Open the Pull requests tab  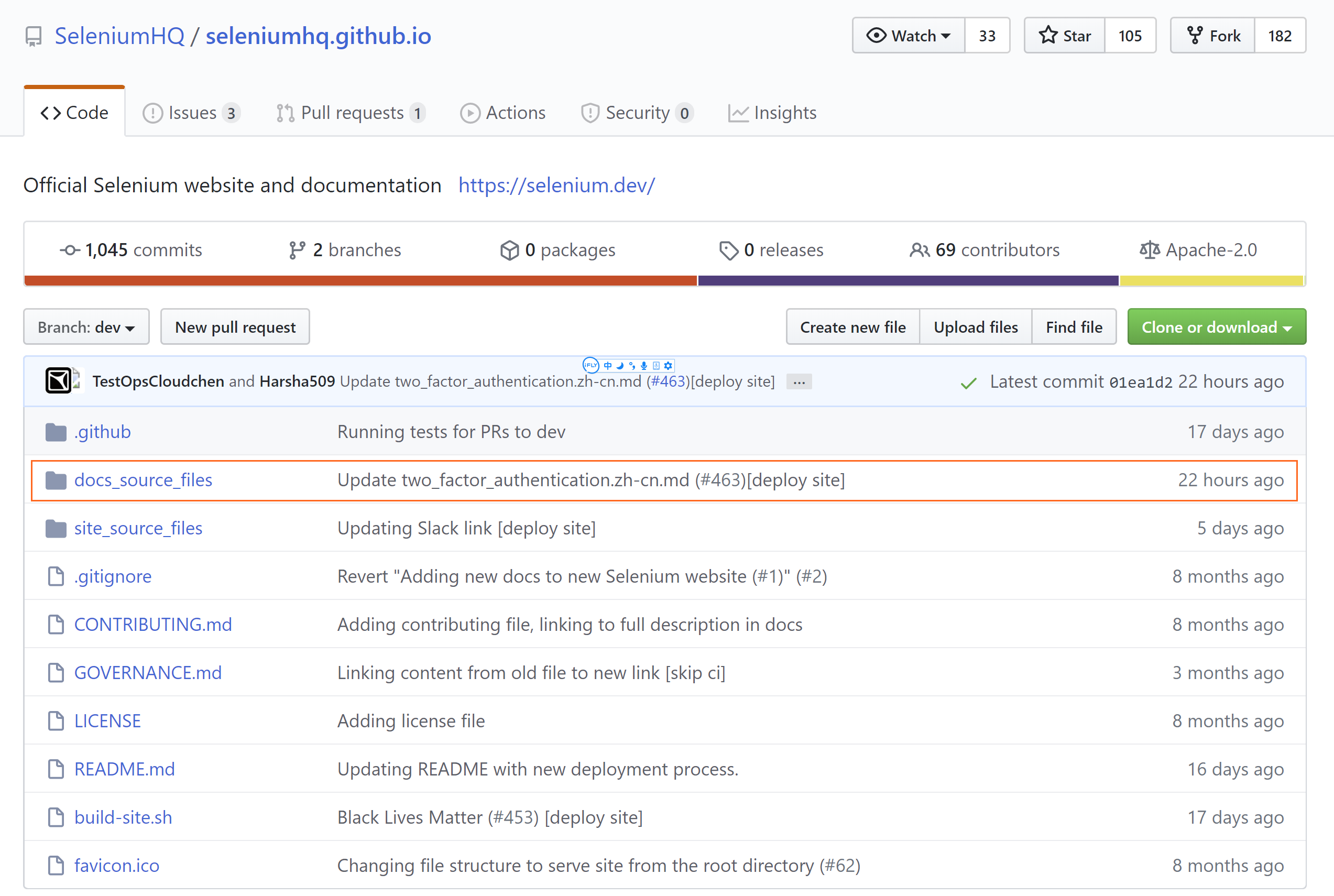click(x=350, y=113)
